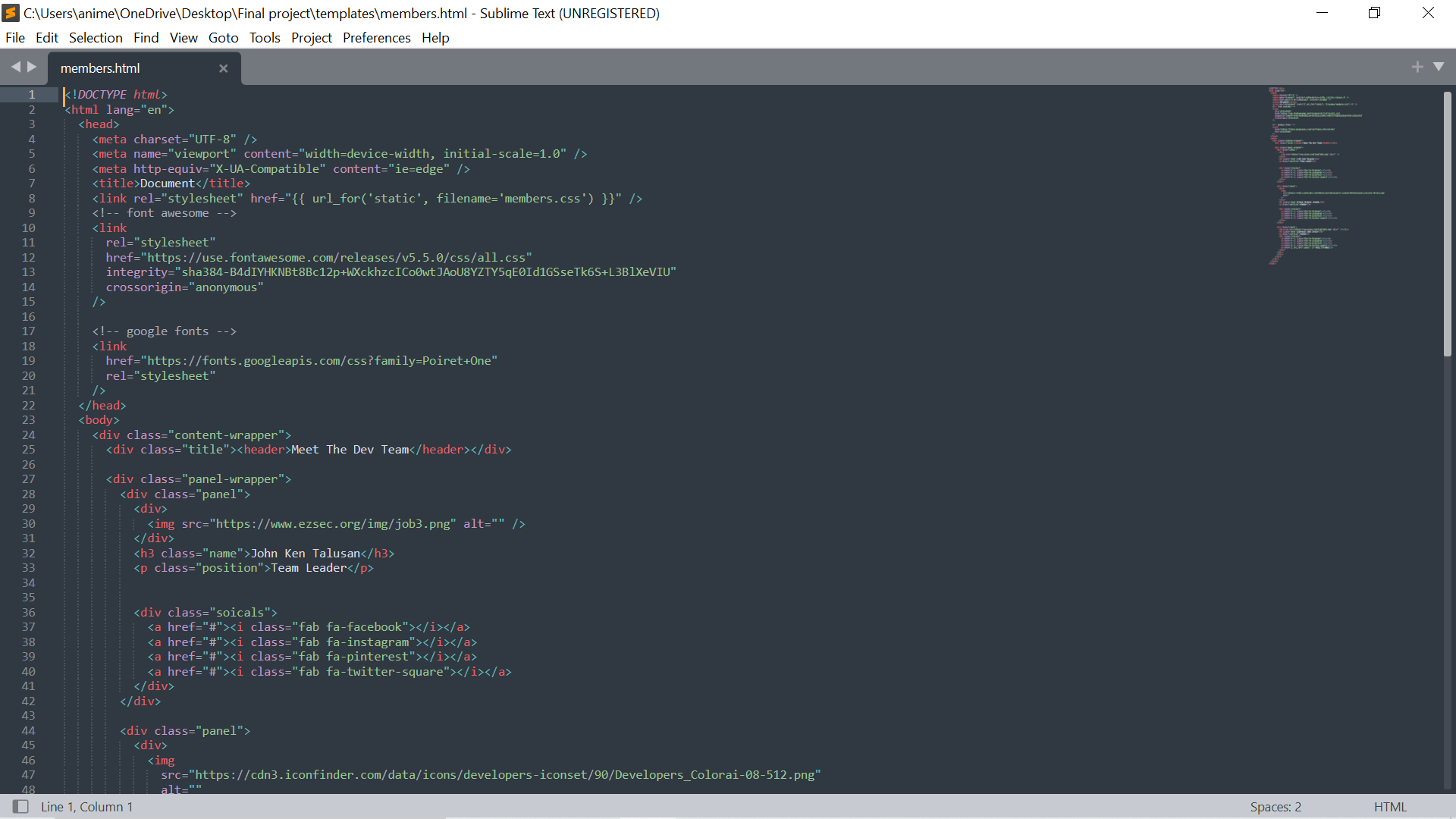Click the tab forward arrow icon
The image size is (1456, 819).
click(32, 67)
